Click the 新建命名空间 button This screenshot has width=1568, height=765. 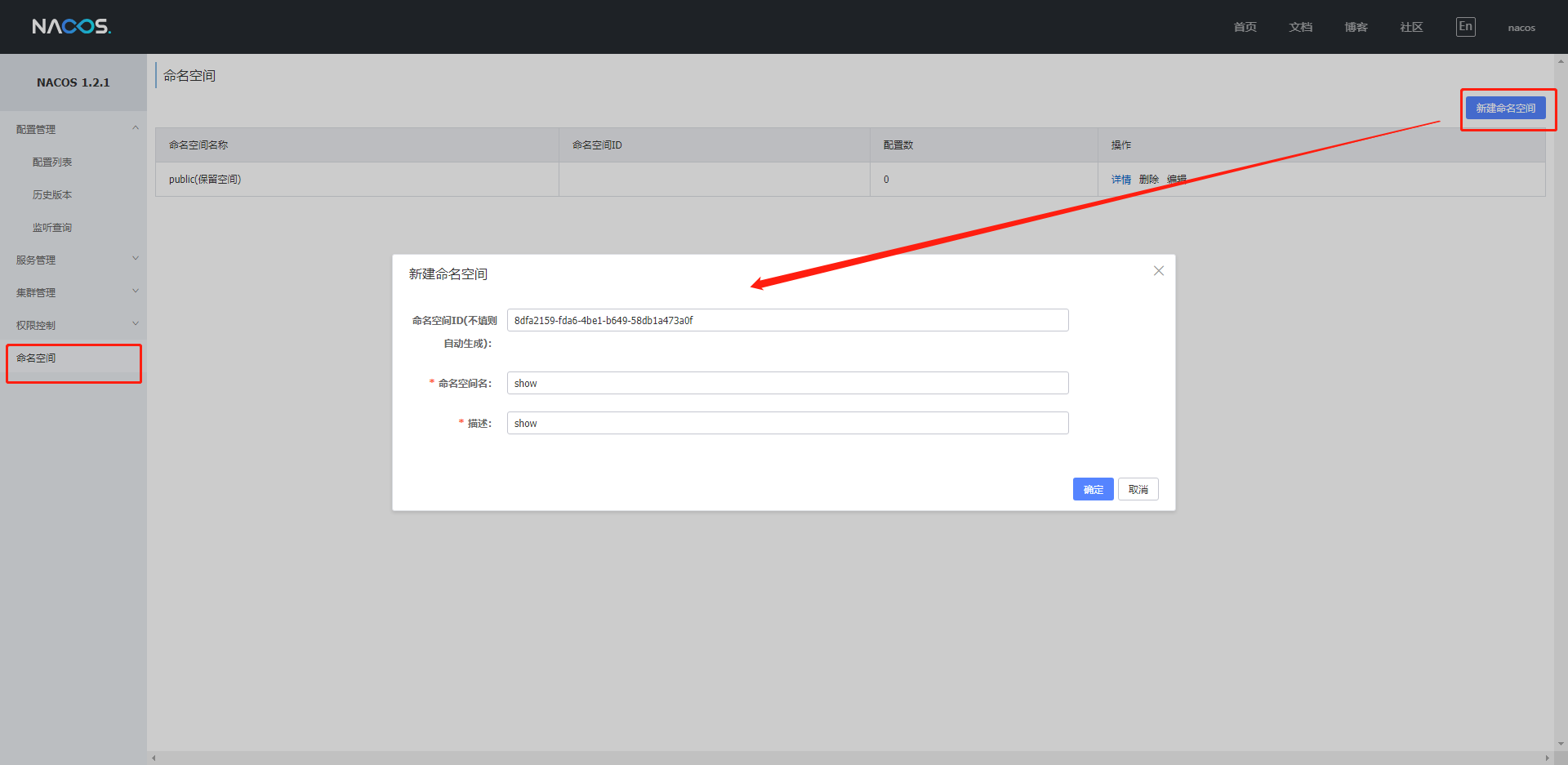pyautogui.click(x=1505, y=108)
